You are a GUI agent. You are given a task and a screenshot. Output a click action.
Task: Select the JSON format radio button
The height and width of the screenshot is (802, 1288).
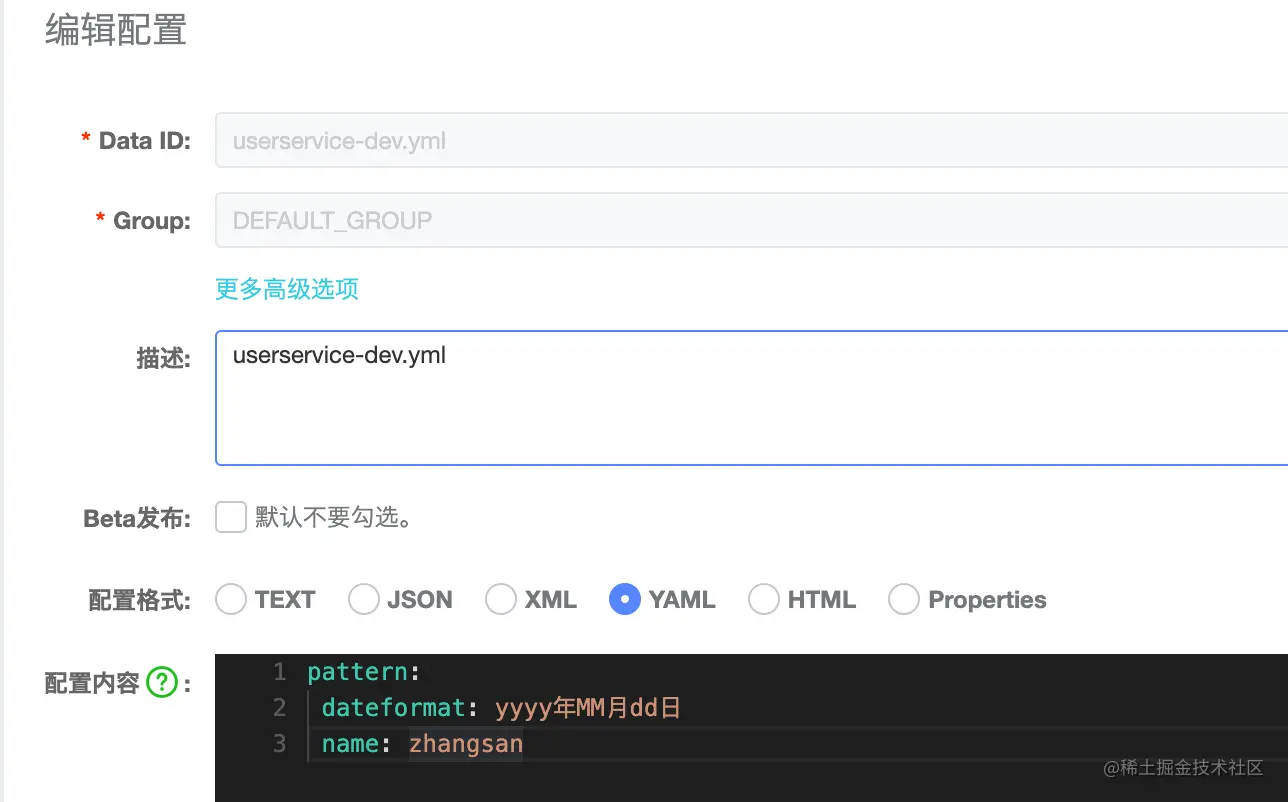(364, 599)
